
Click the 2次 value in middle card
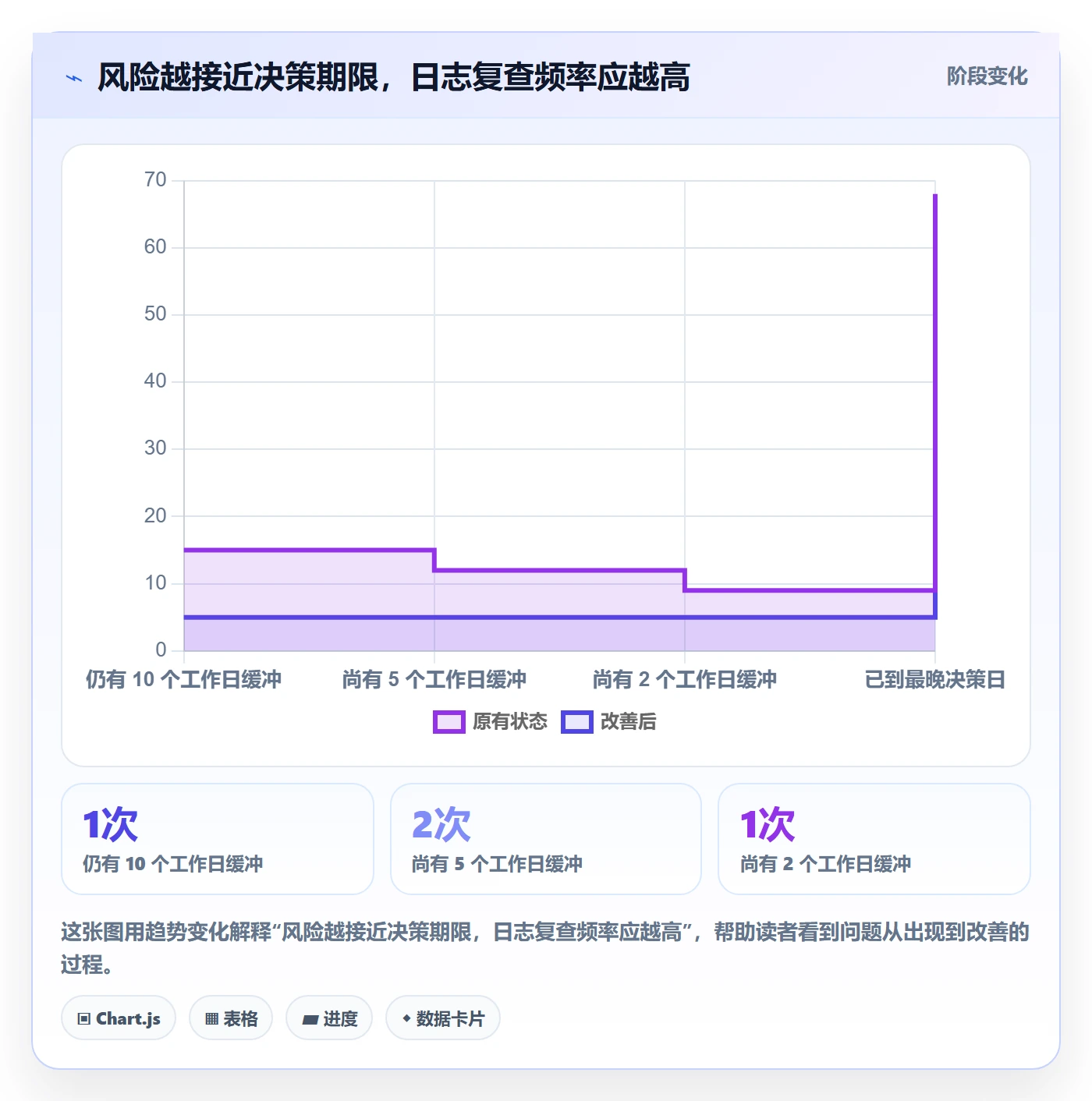click(x=441, y=824)
